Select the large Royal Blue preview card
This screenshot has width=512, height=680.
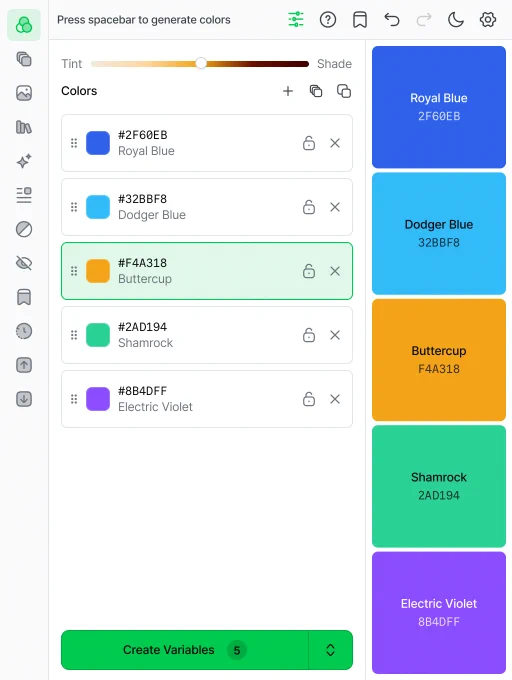pos(439,107)
